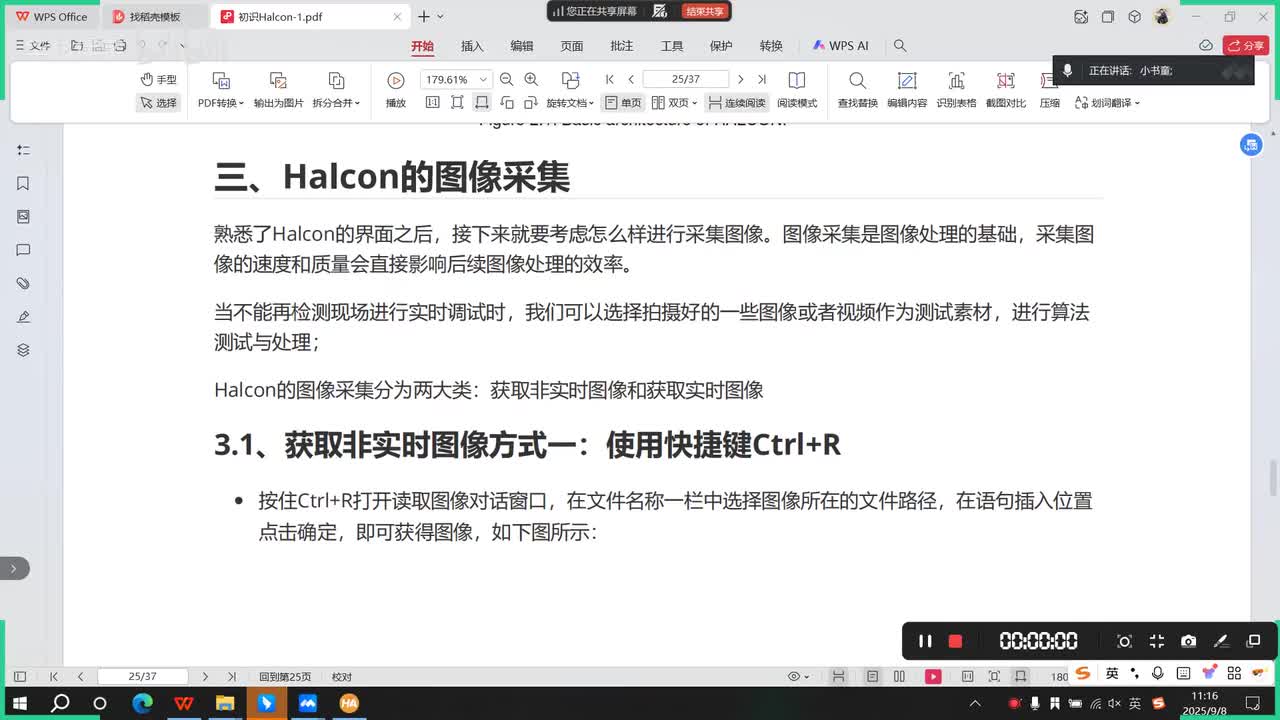The image size is (1280, 720).
Task: Open the outline panel icon in left sidebar
Action: pyautogui.click(x=23, y=150)
